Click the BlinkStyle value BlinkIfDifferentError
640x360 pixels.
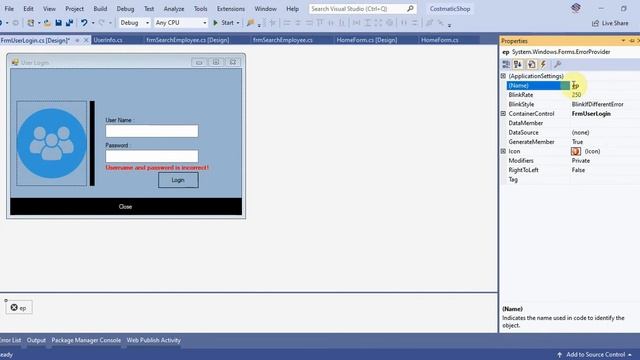[598, 104]
